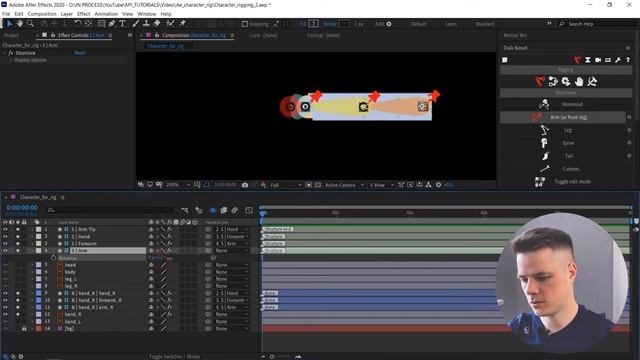640x360 pixels.
Task: Expand Display options group
Action: tap(11, 60)
